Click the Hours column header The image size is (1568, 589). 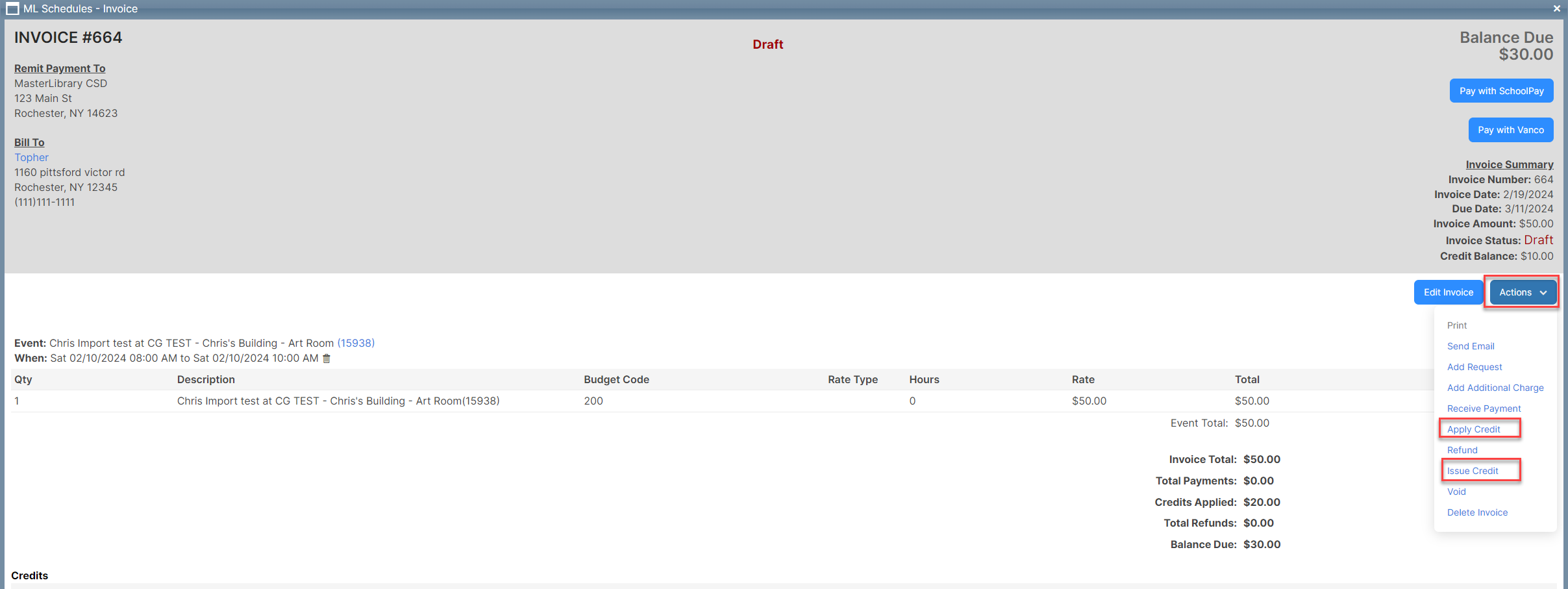[x=924, y=379]
